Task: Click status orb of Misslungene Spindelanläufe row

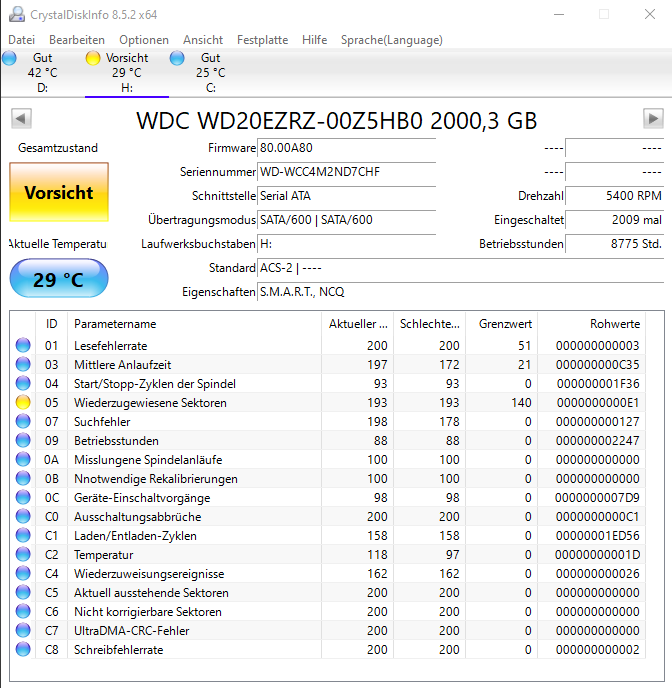Action: point(23,459)
